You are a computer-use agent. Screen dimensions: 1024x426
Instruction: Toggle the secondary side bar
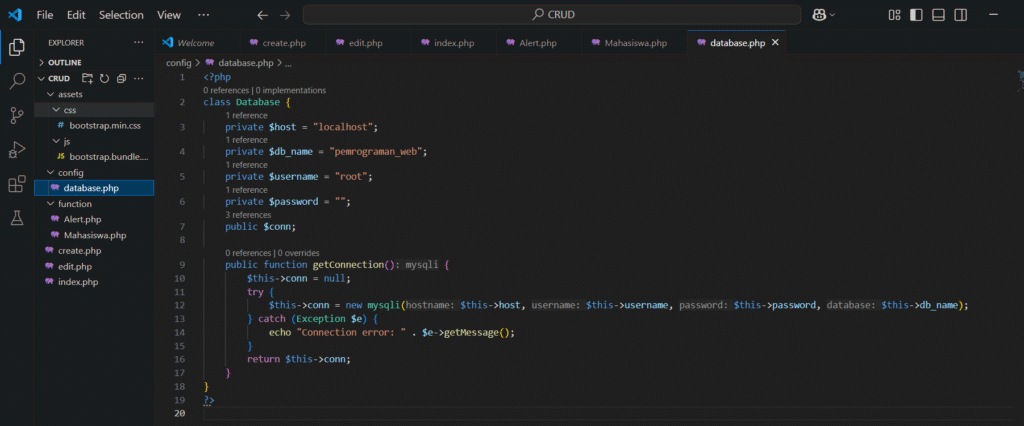click(960, 15)
